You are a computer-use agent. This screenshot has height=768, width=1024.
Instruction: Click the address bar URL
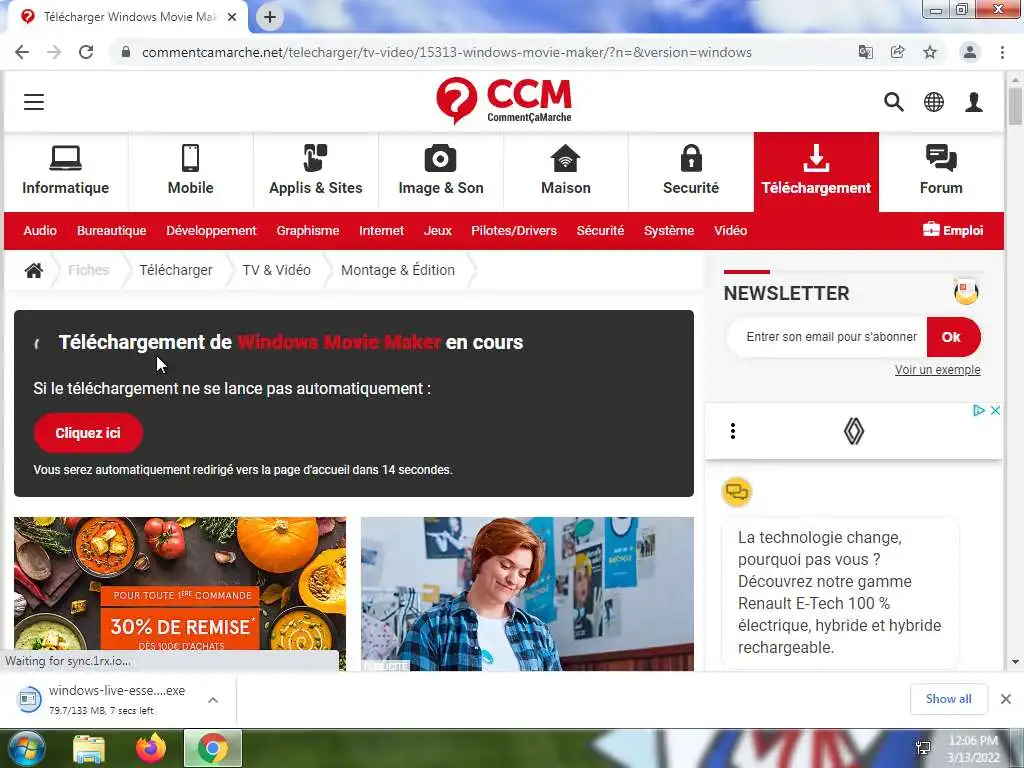pos(447,52)
